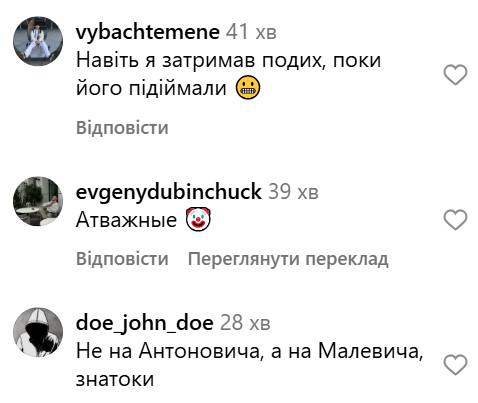Open the hooded avatar of doe_john_doe
478x403 pixels.
point(38,332)
